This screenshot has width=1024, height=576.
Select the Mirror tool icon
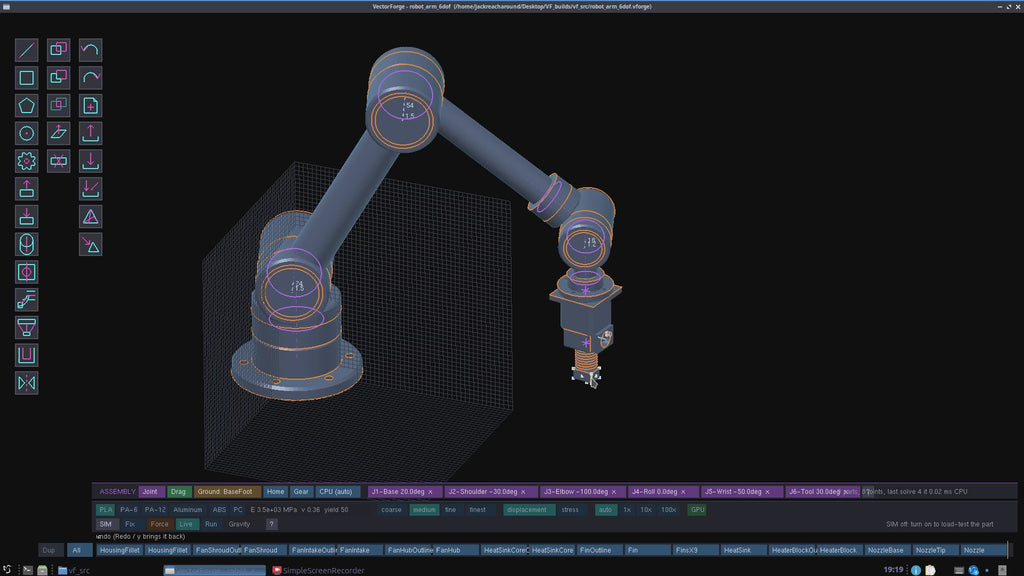click(x=26, y=383)
